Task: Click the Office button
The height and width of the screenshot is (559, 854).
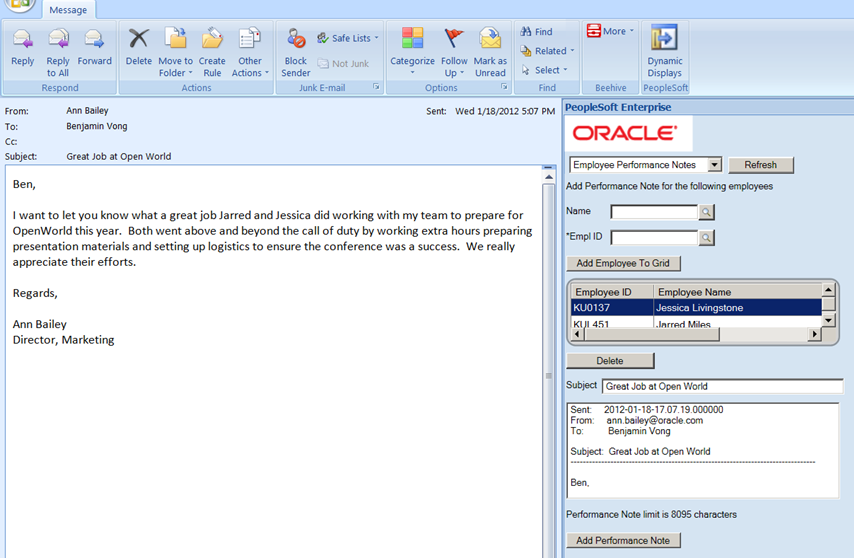Action: coord(19,4)
